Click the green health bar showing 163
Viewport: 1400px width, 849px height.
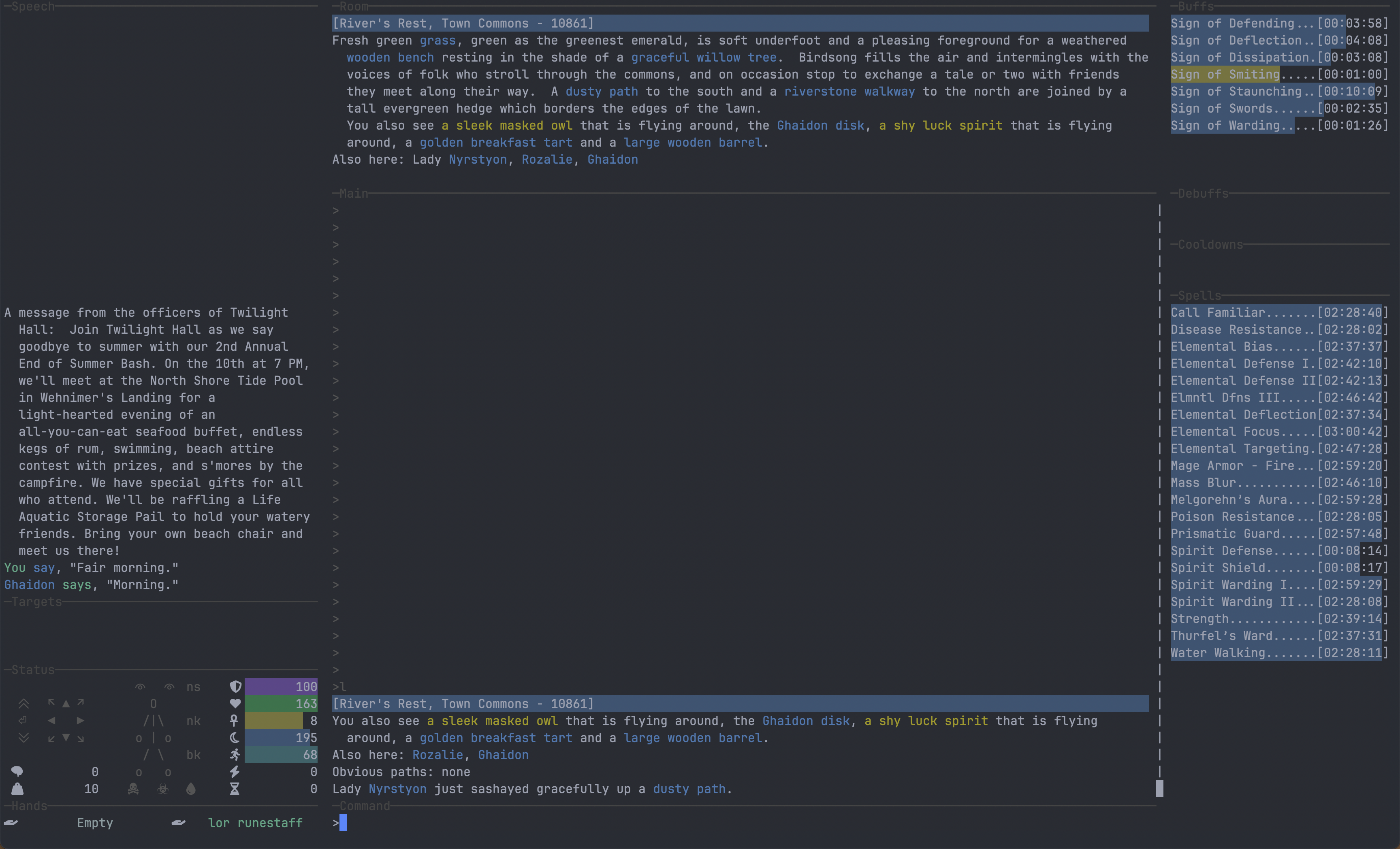tap(281, 704)
